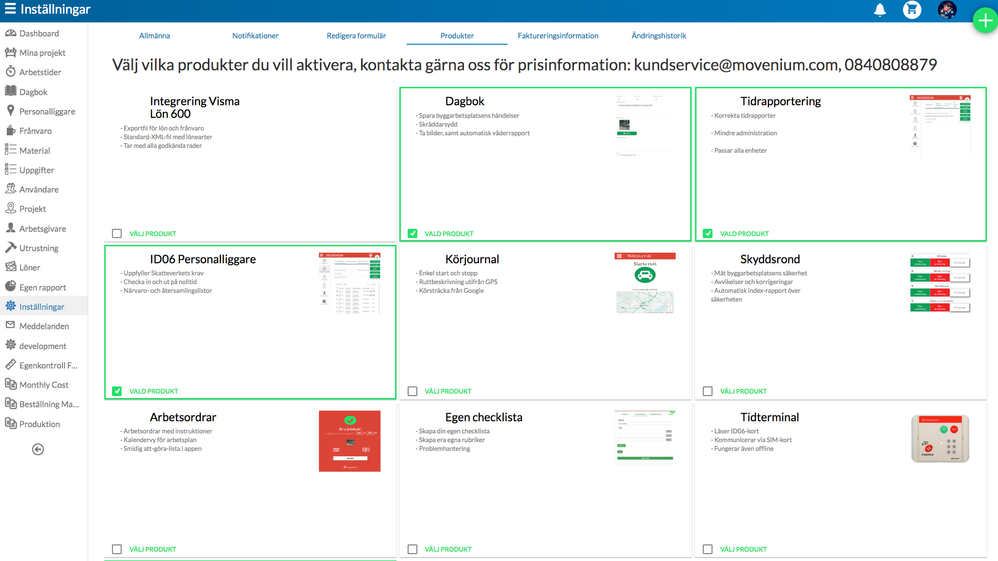Switch to the Allmänna tab

point(155,36)
